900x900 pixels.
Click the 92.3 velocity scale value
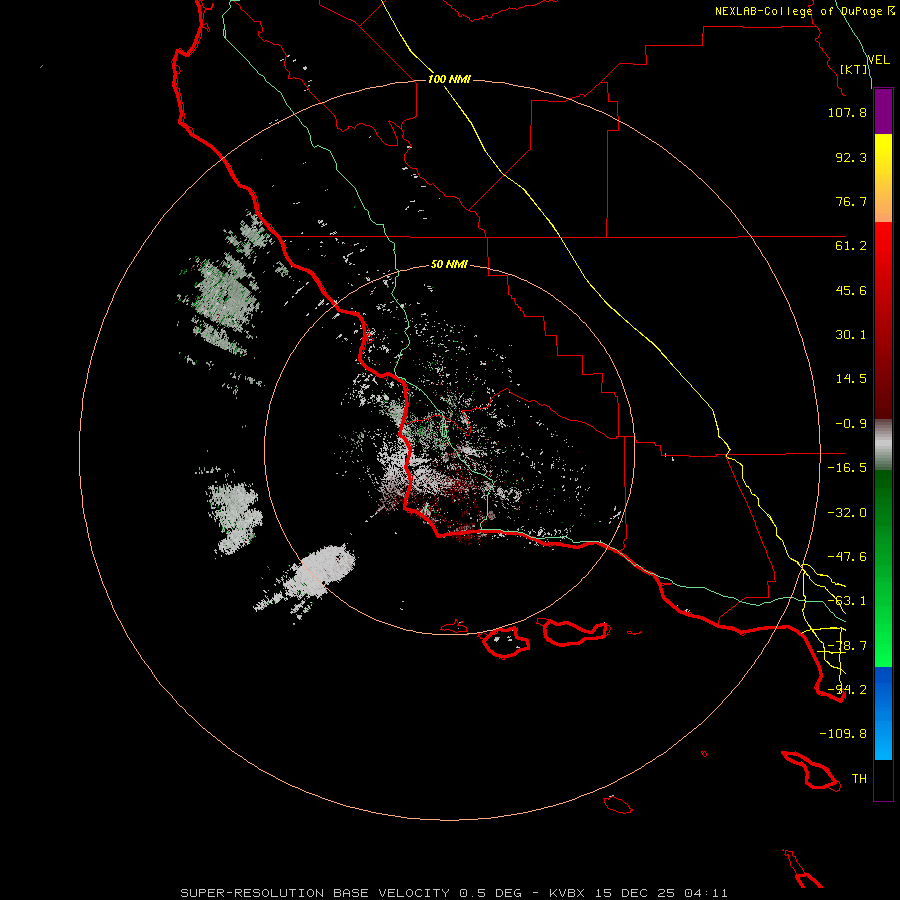coord(851,157)
